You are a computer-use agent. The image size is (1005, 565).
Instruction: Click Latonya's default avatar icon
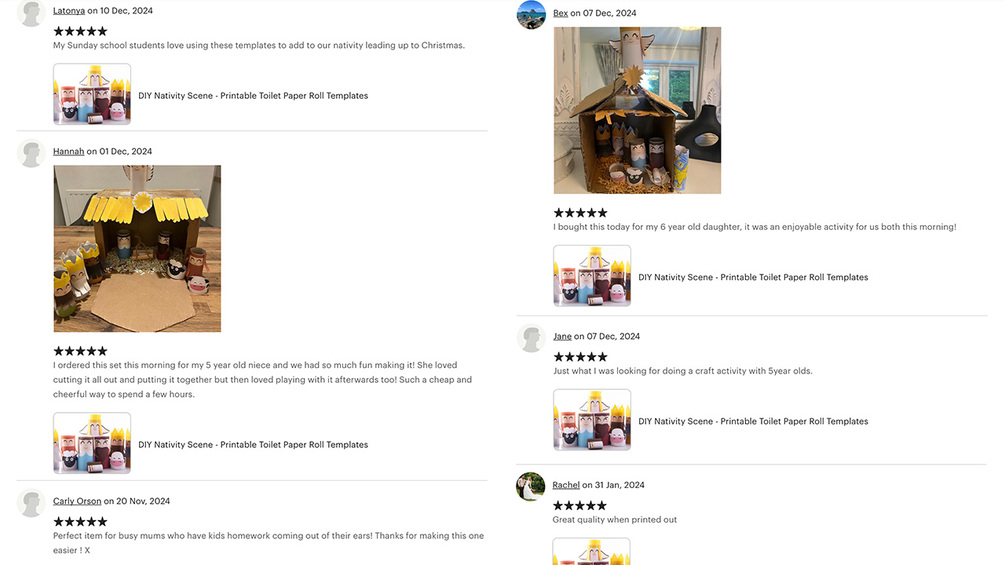point(31,13)
